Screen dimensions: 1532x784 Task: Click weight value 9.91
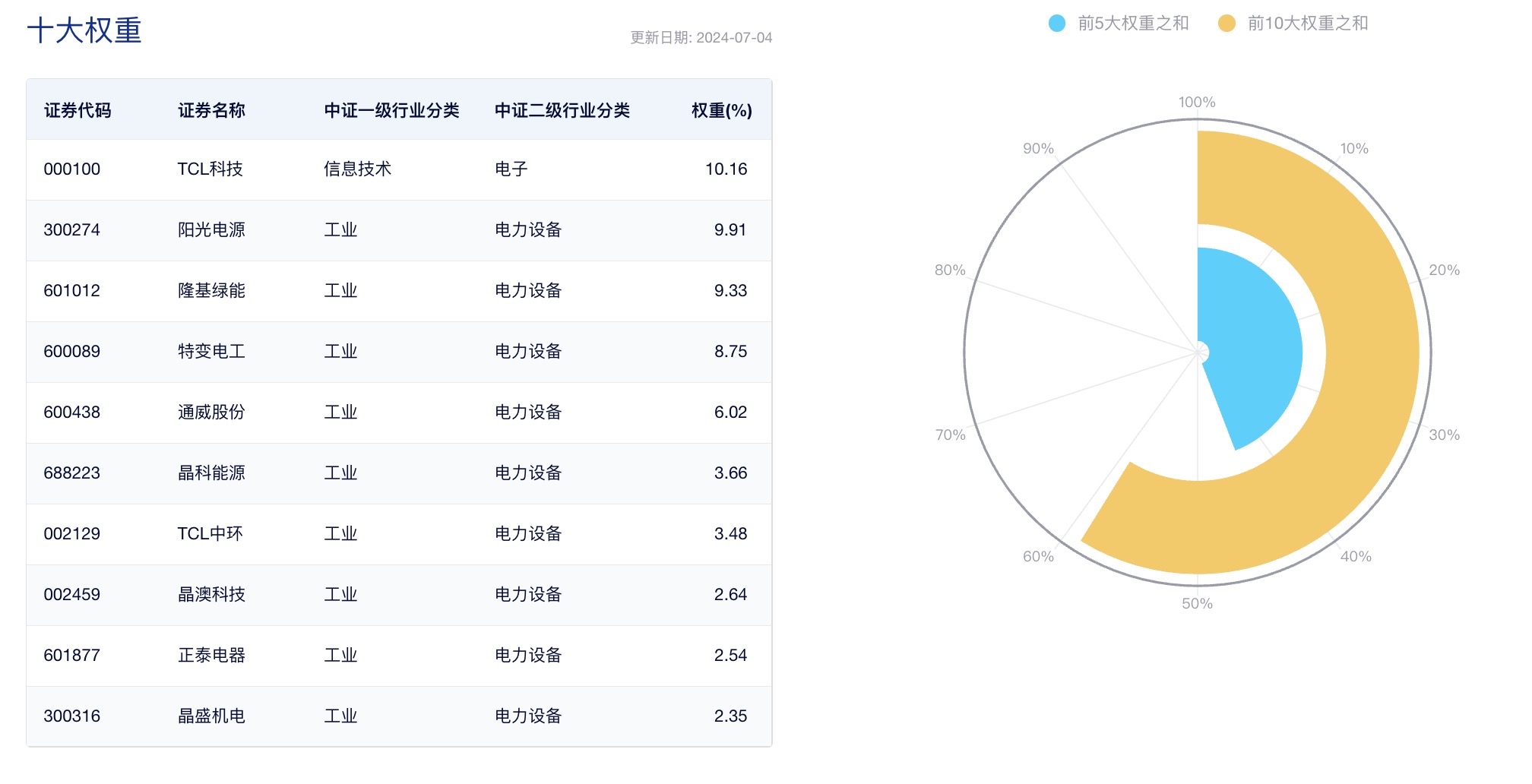point(730,229)
